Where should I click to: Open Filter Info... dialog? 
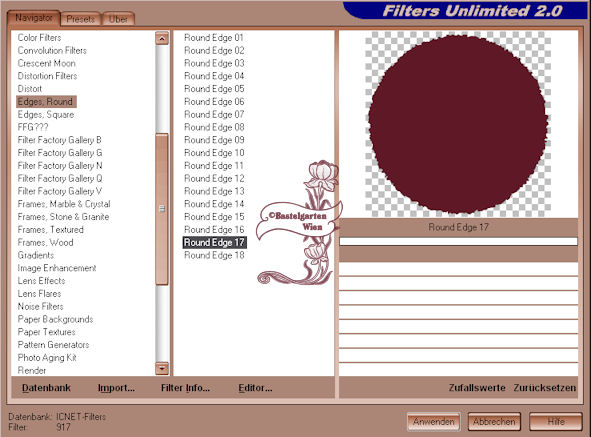tap(185, 388)
